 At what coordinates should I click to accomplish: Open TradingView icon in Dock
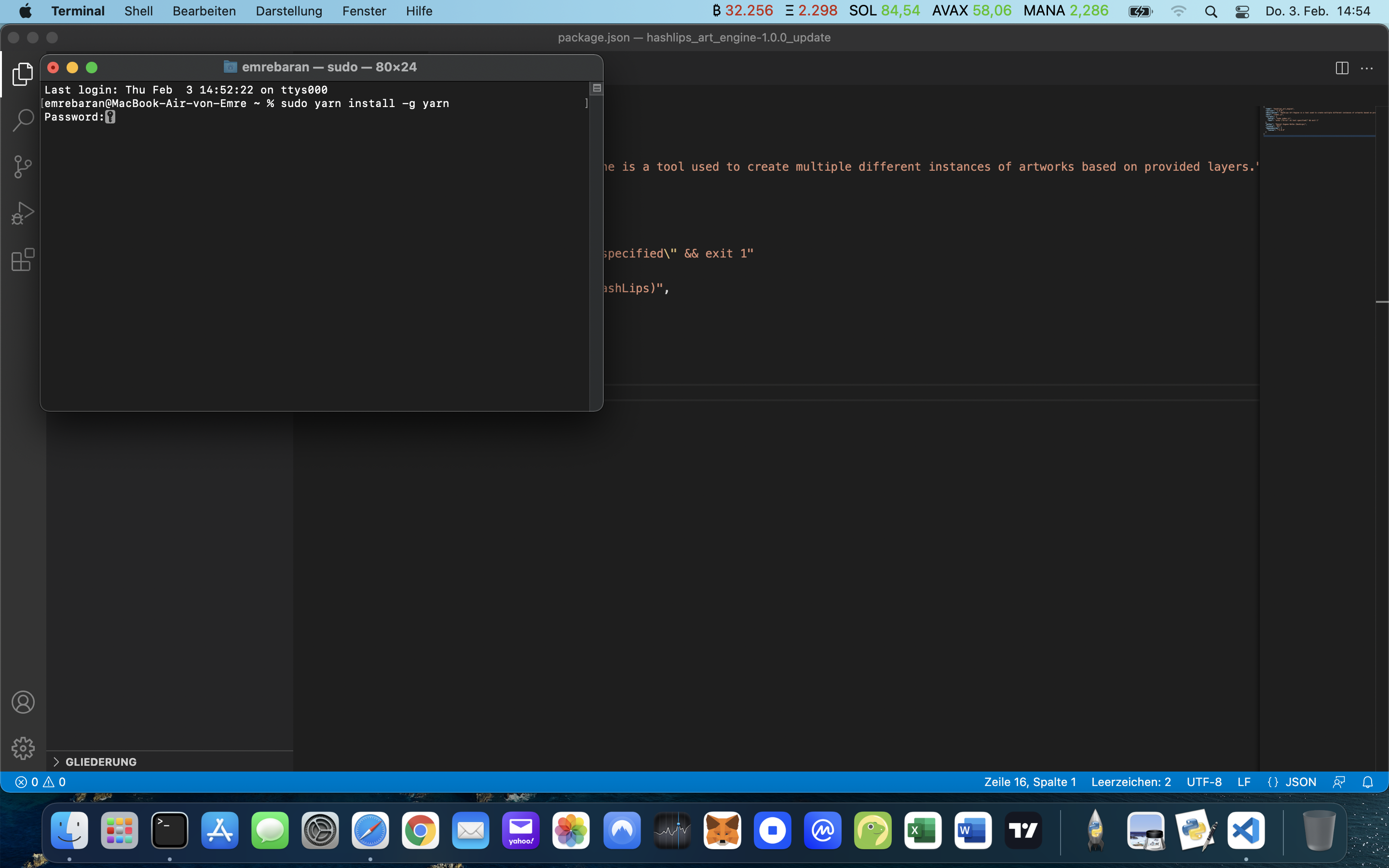coord(1023,830)
